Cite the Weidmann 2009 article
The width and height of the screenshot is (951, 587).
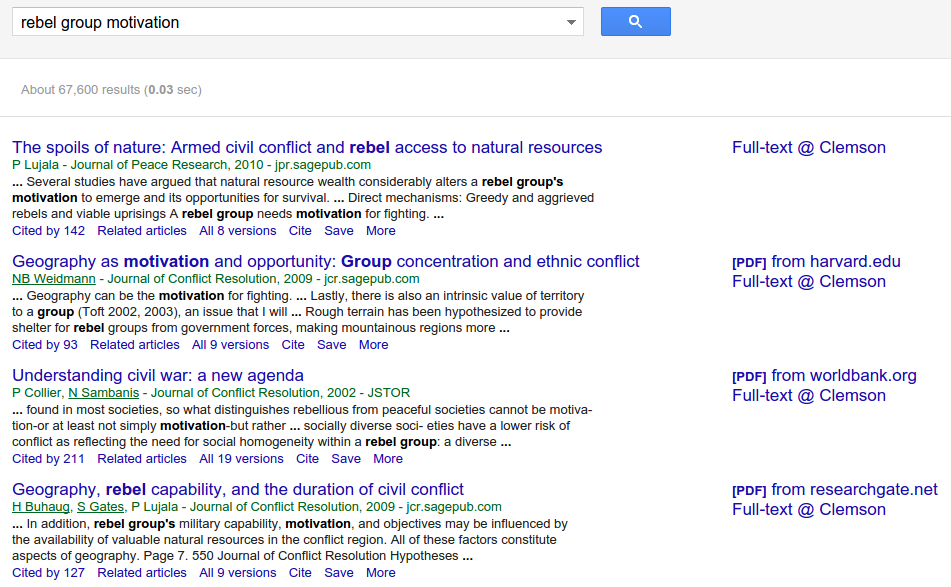pyautogui.click(x=293, y=345)
